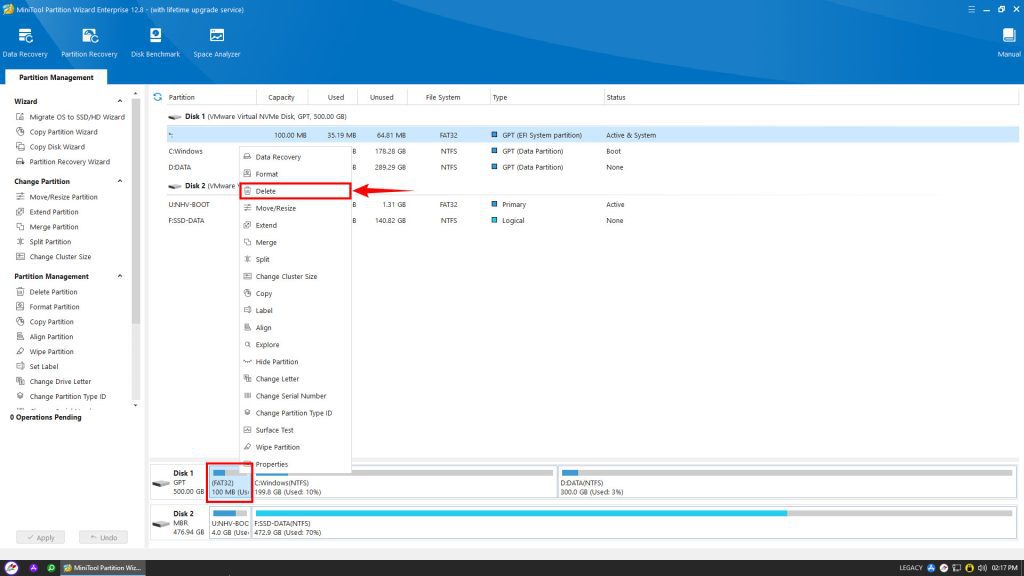The width and height of the screenshot is (1024, 576).
Task: Click Change Serial Number in context menu
Action: 295,396
